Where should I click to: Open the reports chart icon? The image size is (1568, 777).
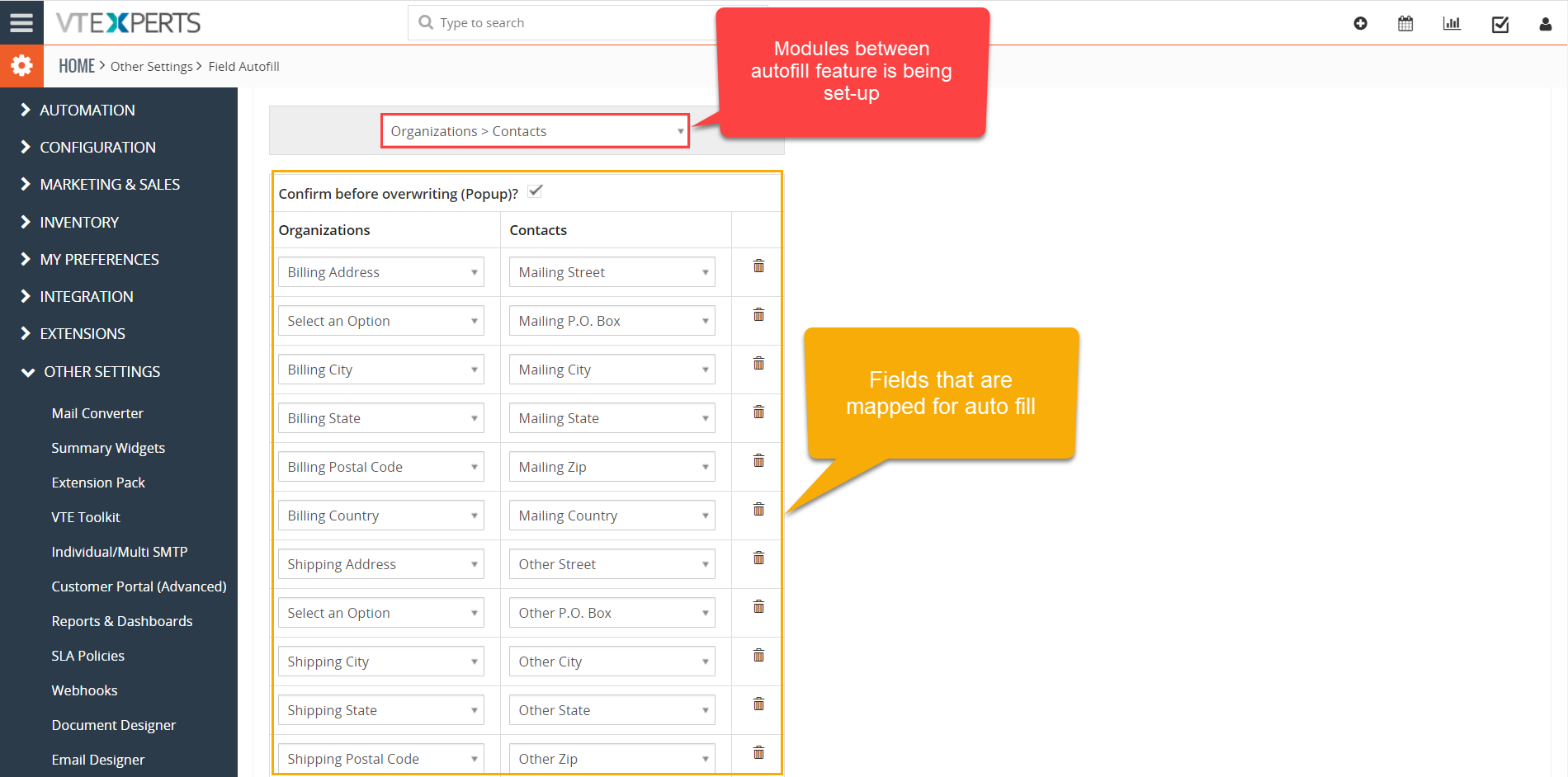coord(1452,23)
